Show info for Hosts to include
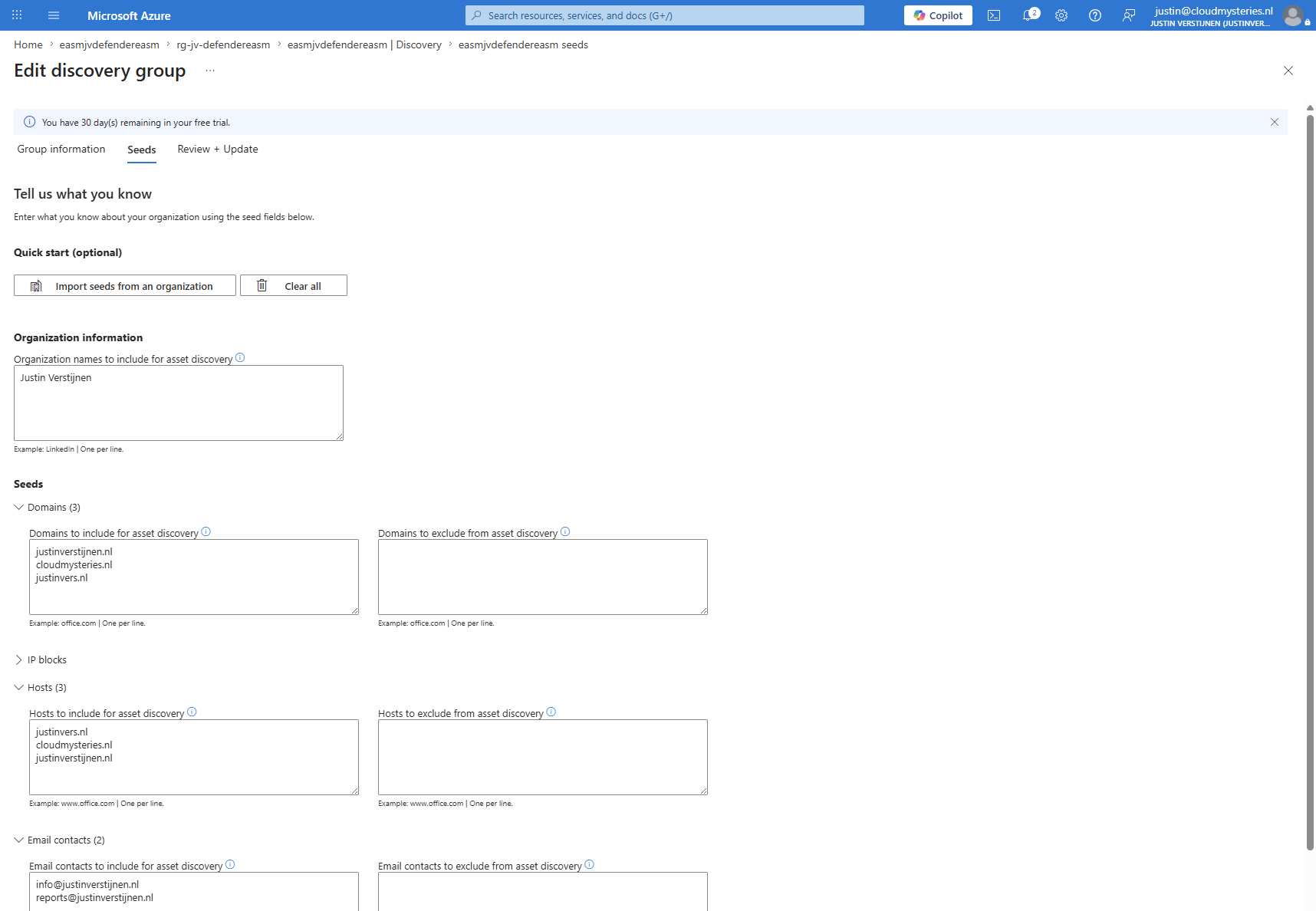Image resolution: width=1316 pixels, height=911 pixels. (192, 712)
